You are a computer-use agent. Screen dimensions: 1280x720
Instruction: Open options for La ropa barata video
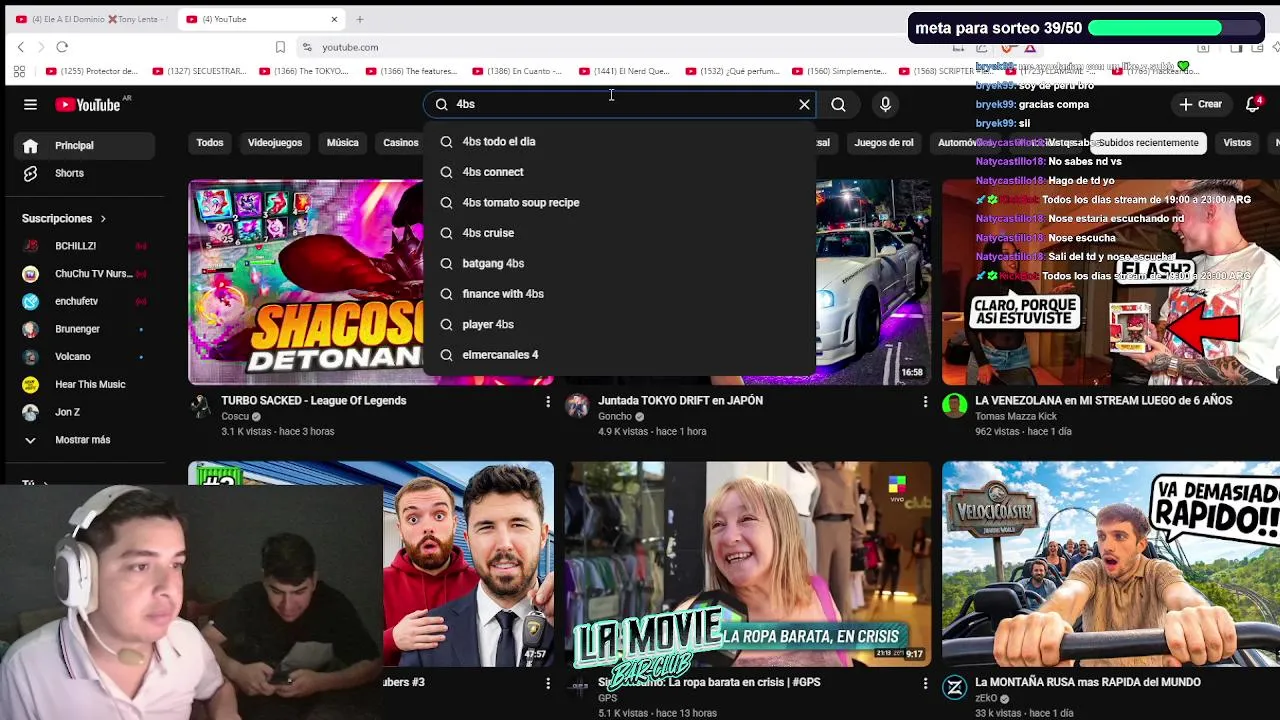click(x=925, y=683)
